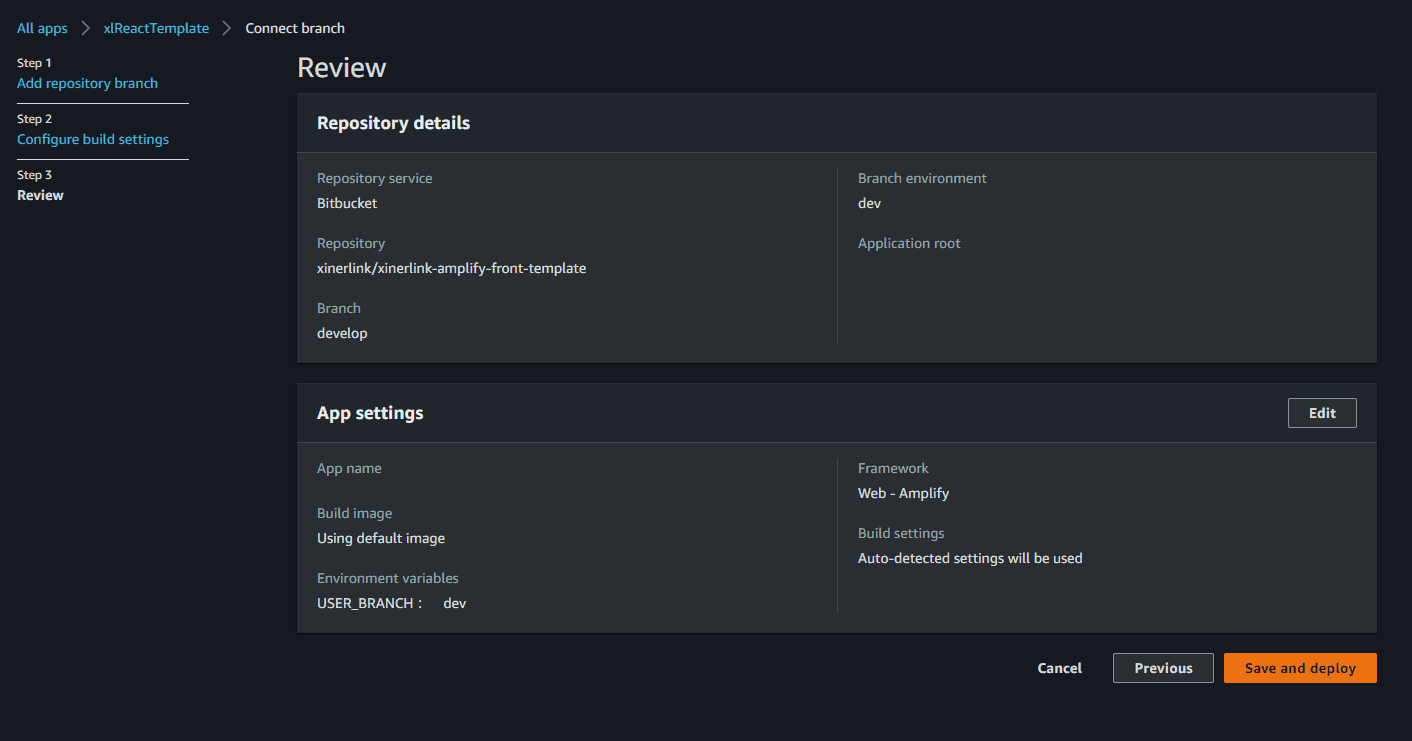1412x741 pixels.
Task: Click the chevron separator before Connect branch
Action: [x=227, y=28]
